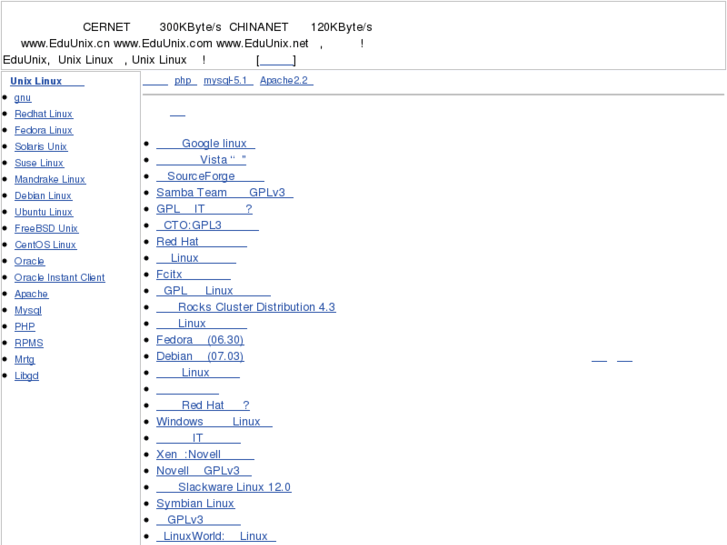Open the Windows Linux article
Screen dimensions: 727x545
(214, 422)
